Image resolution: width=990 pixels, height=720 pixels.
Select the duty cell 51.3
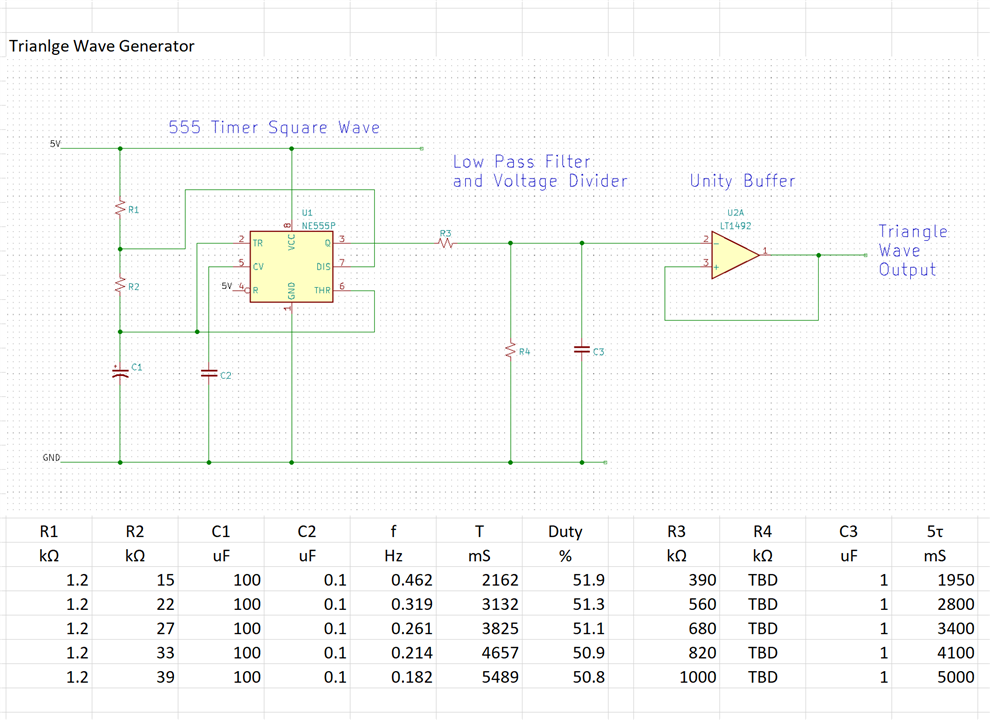coord(565,604)
